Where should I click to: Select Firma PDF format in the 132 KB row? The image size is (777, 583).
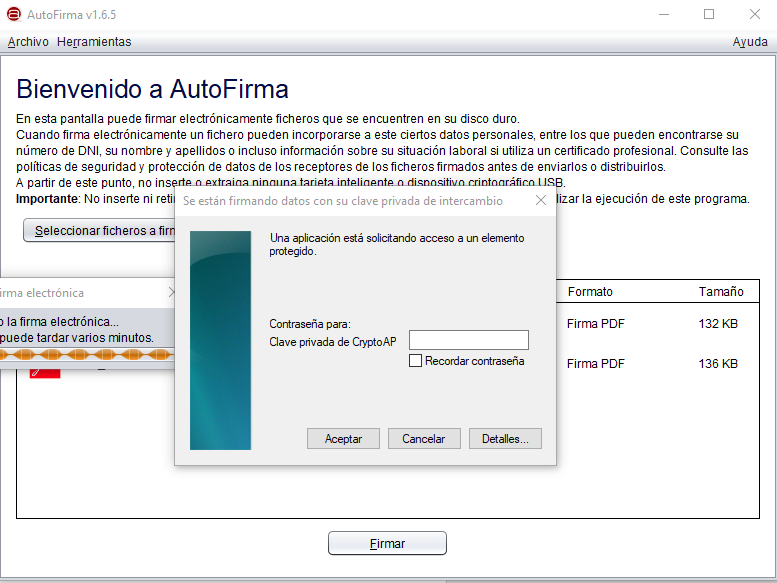[596, 324]
